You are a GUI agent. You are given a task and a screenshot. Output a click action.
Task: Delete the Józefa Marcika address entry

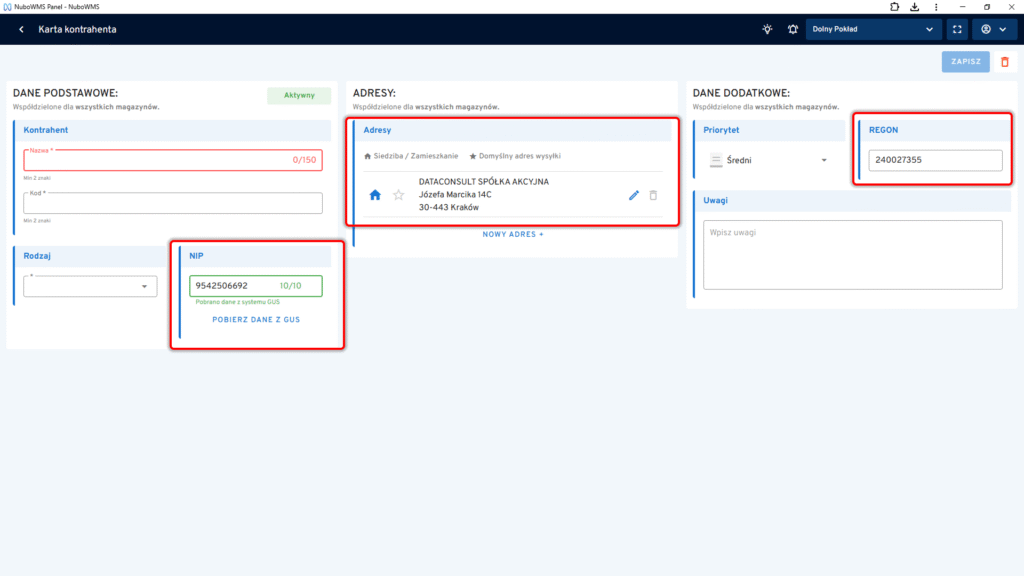point(653,195)
